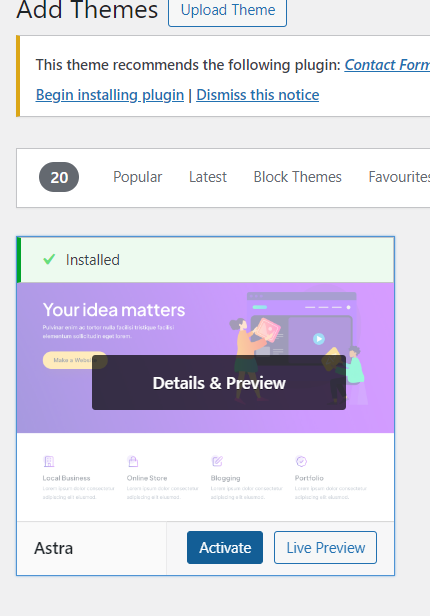Open the Block Themes tab
430x616 pixels.
click(x=297, y=177)
